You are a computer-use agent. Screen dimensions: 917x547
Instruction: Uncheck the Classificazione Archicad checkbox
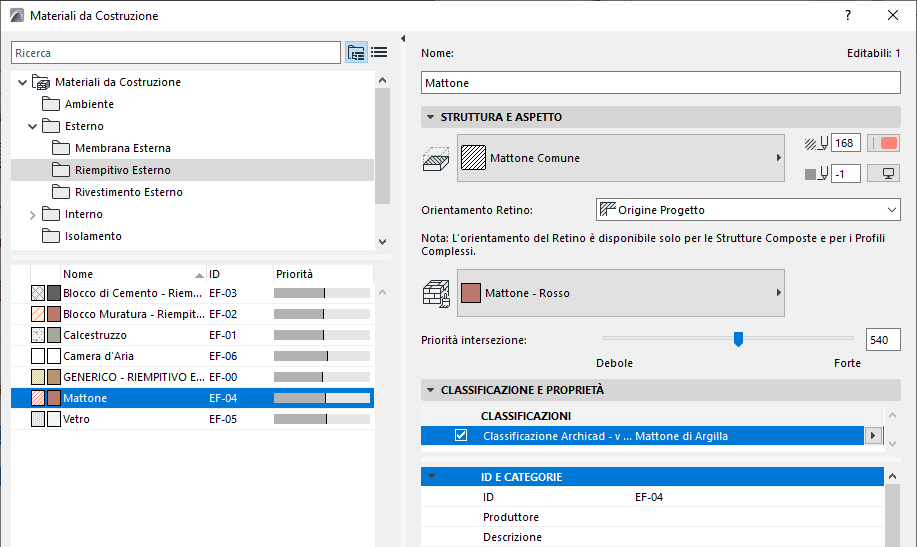click(461, 436)
